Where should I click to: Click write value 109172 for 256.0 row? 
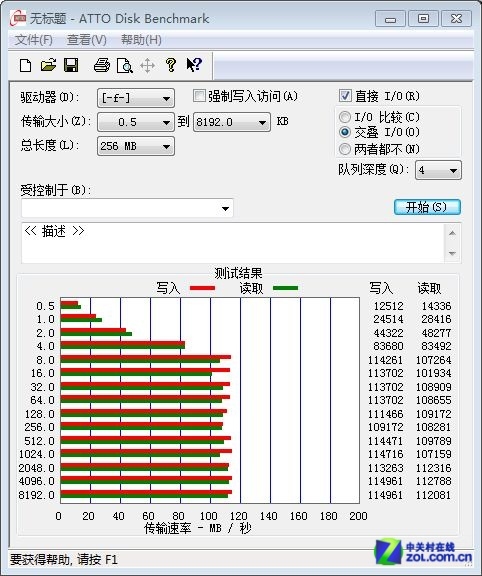(x=385, y=427)
